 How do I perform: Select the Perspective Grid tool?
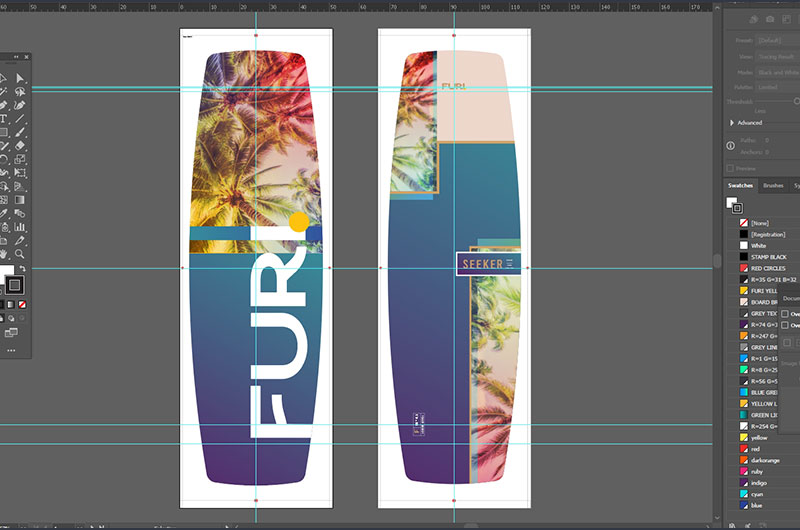[x=19, y=186]
